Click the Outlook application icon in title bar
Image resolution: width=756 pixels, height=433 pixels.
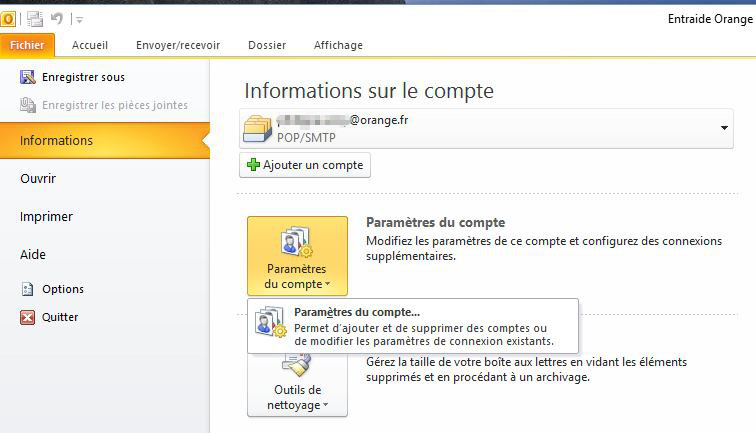(x=8, y=19)
